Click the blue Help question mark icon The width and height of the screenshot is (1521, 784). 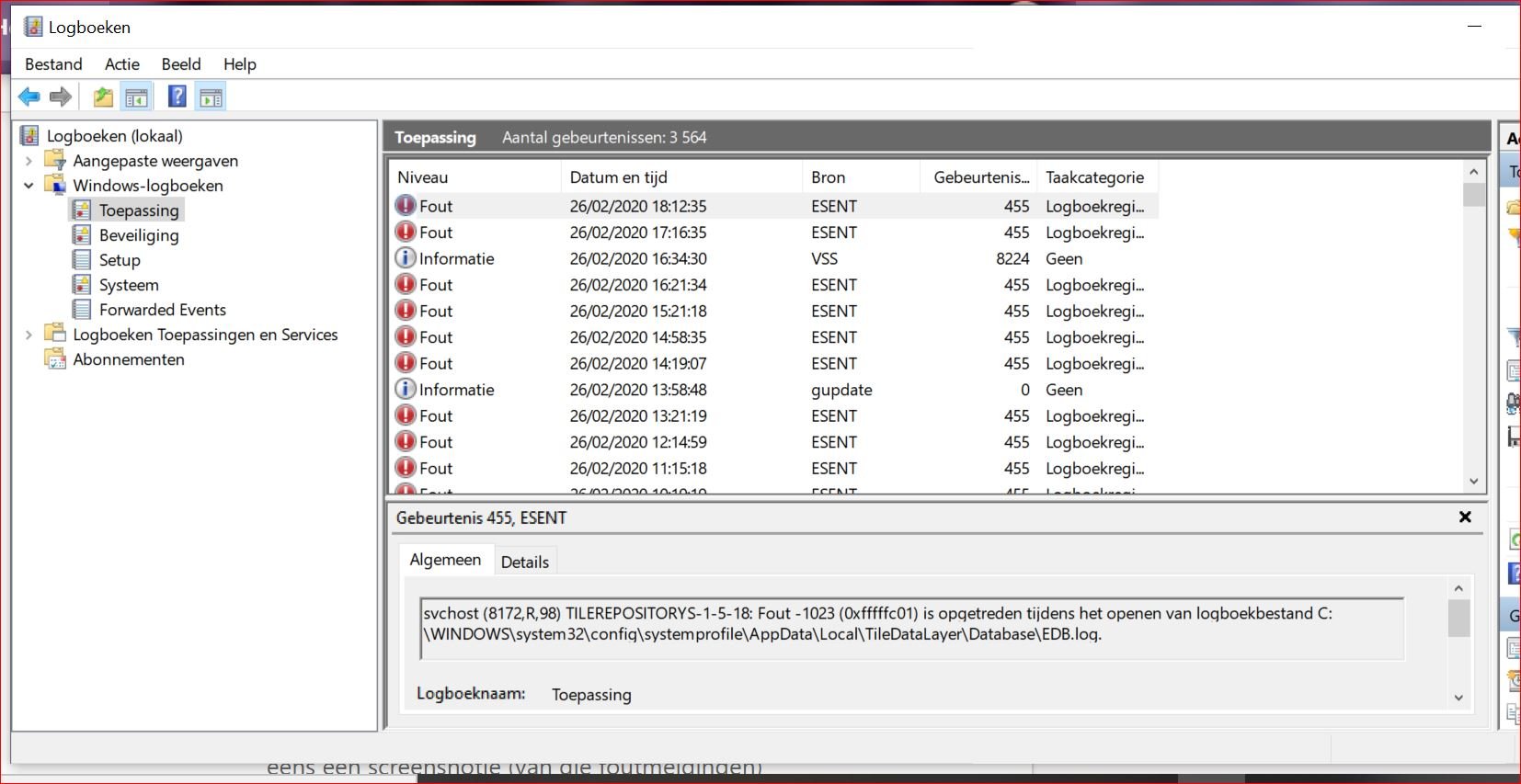pyautogui.click(x=177, y=97)
